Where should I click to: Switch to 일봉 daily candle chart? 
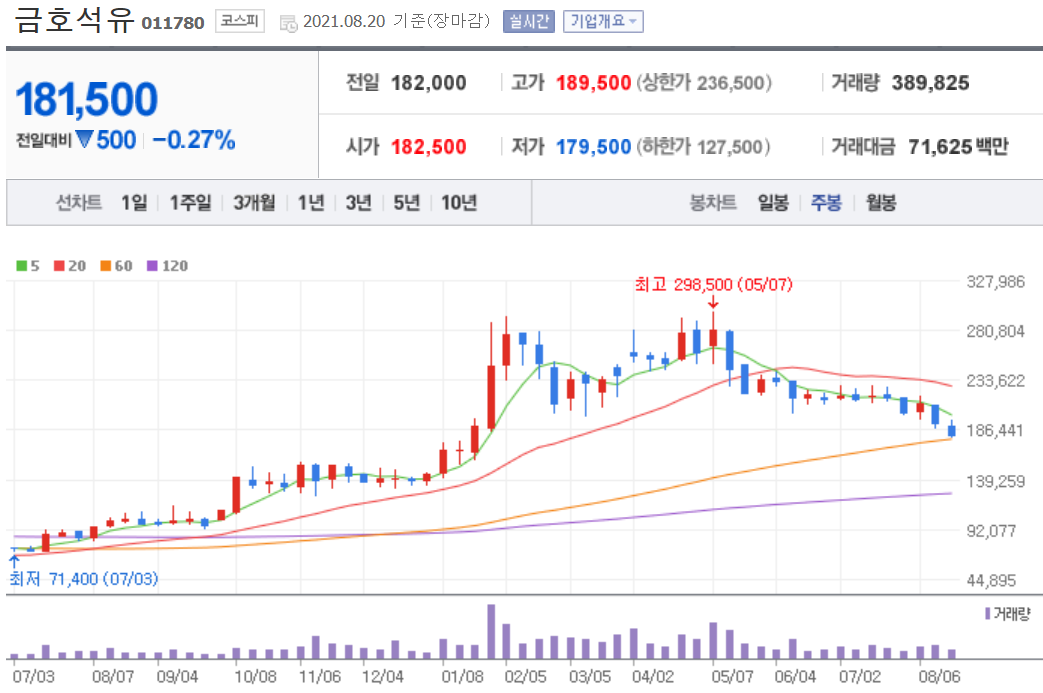773,202
